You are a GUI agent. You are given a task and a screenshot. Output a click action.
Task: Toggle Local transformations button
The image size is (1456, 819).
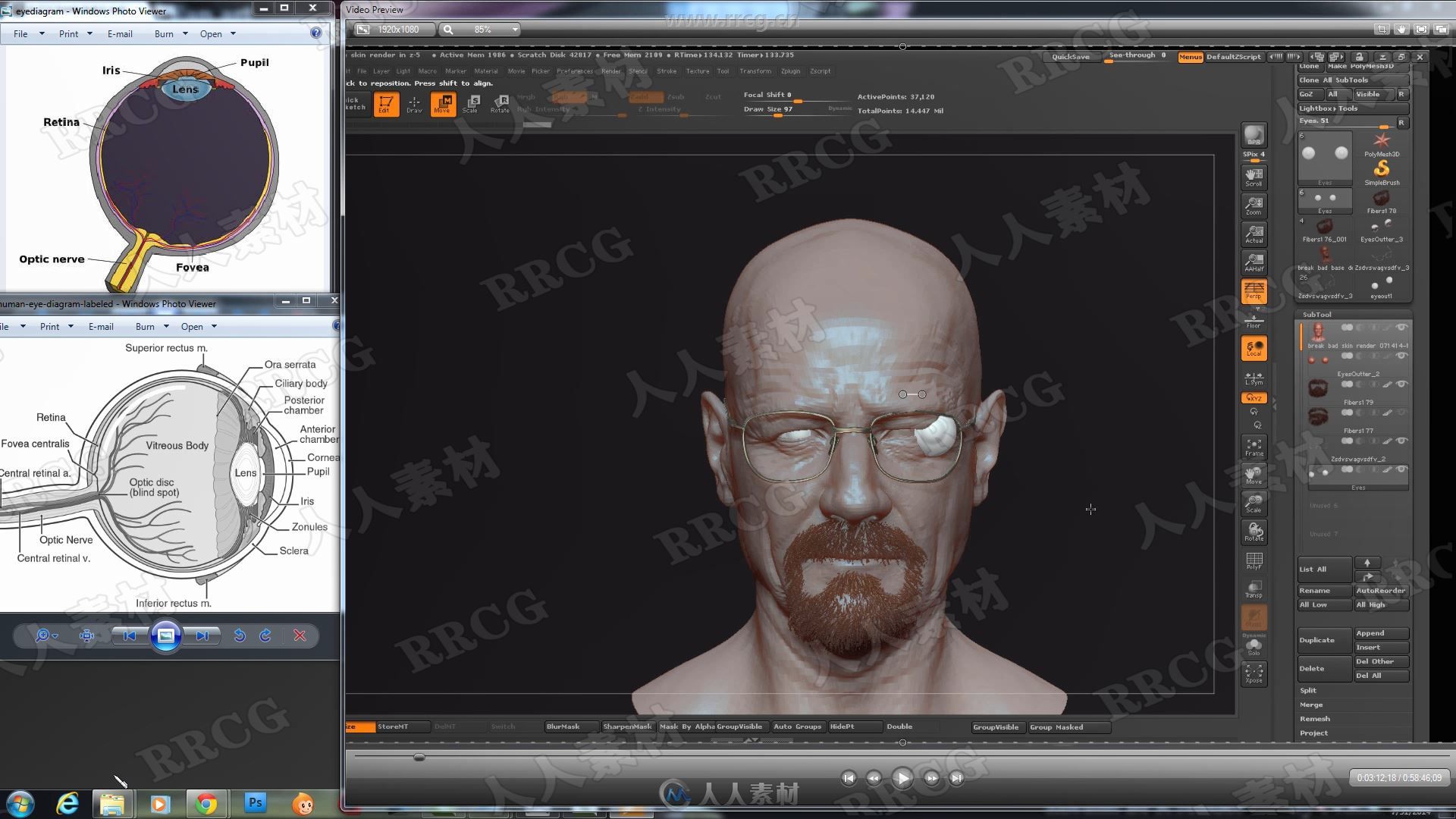click(x=1254, y=348)
